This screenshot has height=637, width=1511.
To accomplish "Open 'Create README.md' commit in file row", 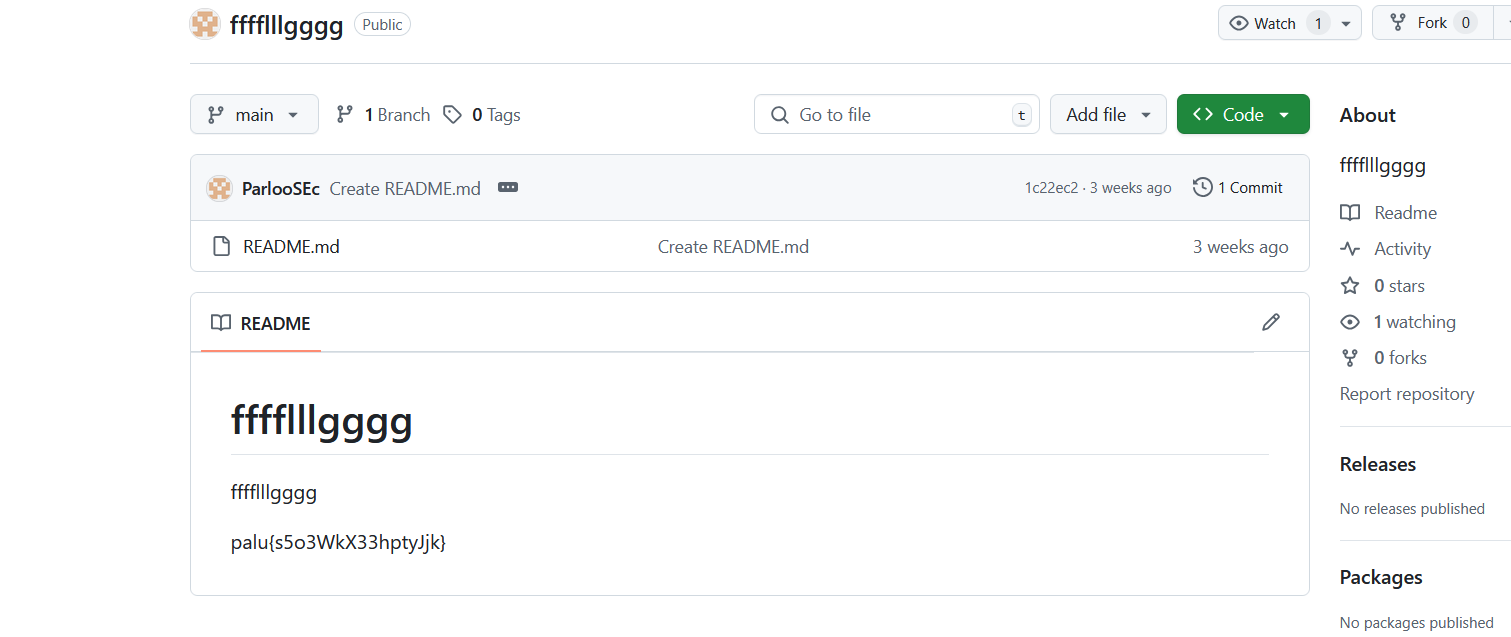I will point(733,247).
